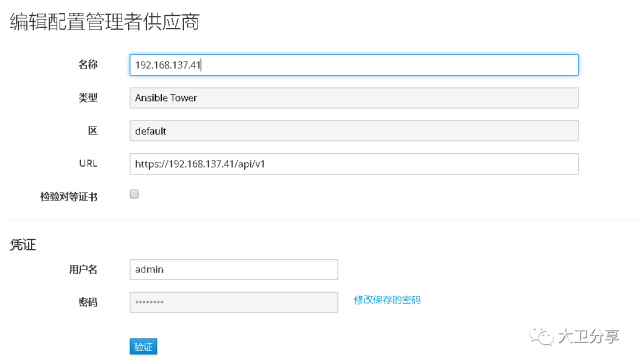Click the WeChat logo icon in watermark
The height and width of the screenshot is (364, 640).
(541, 336)
